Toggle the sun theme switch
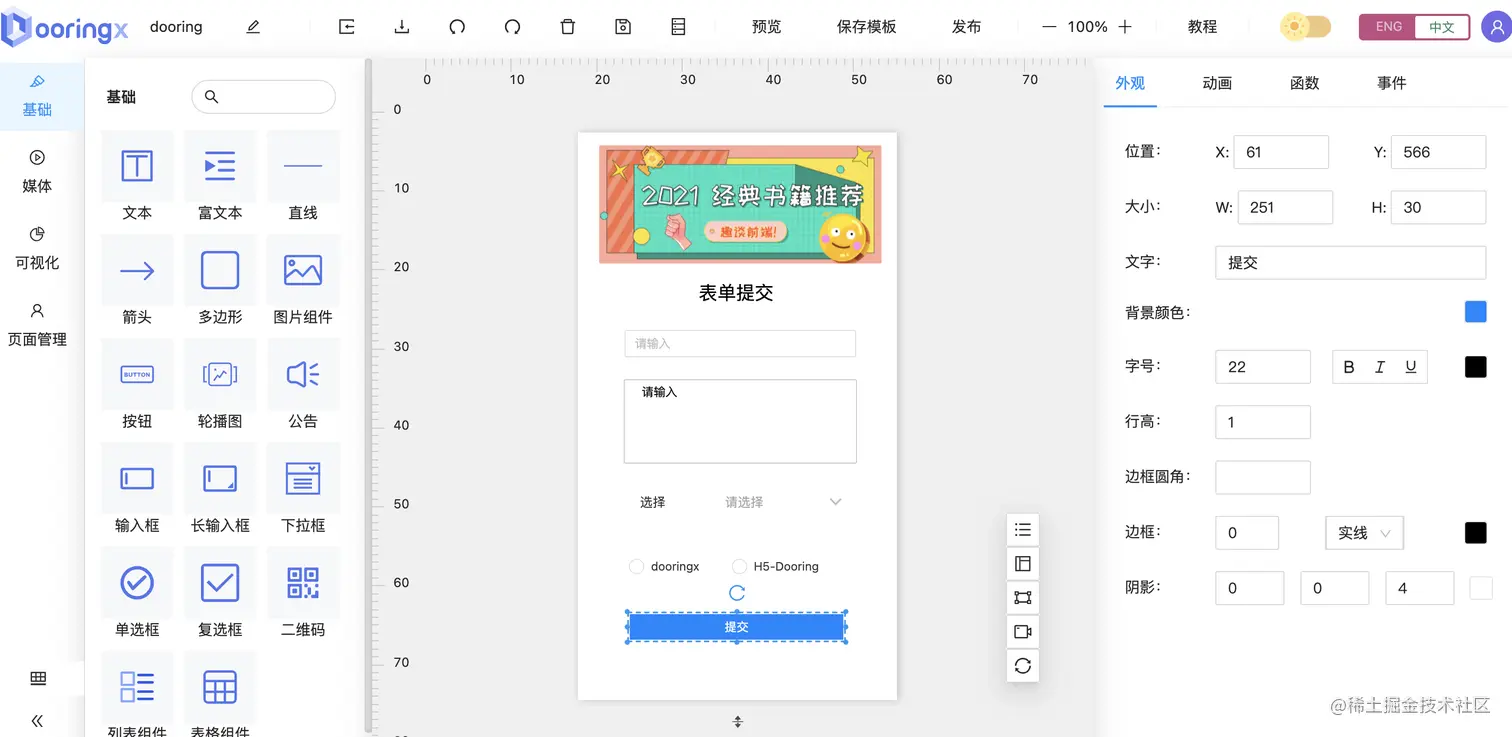The width and height of the screenshot is (1512, 737). click(x=1306, y=27)
